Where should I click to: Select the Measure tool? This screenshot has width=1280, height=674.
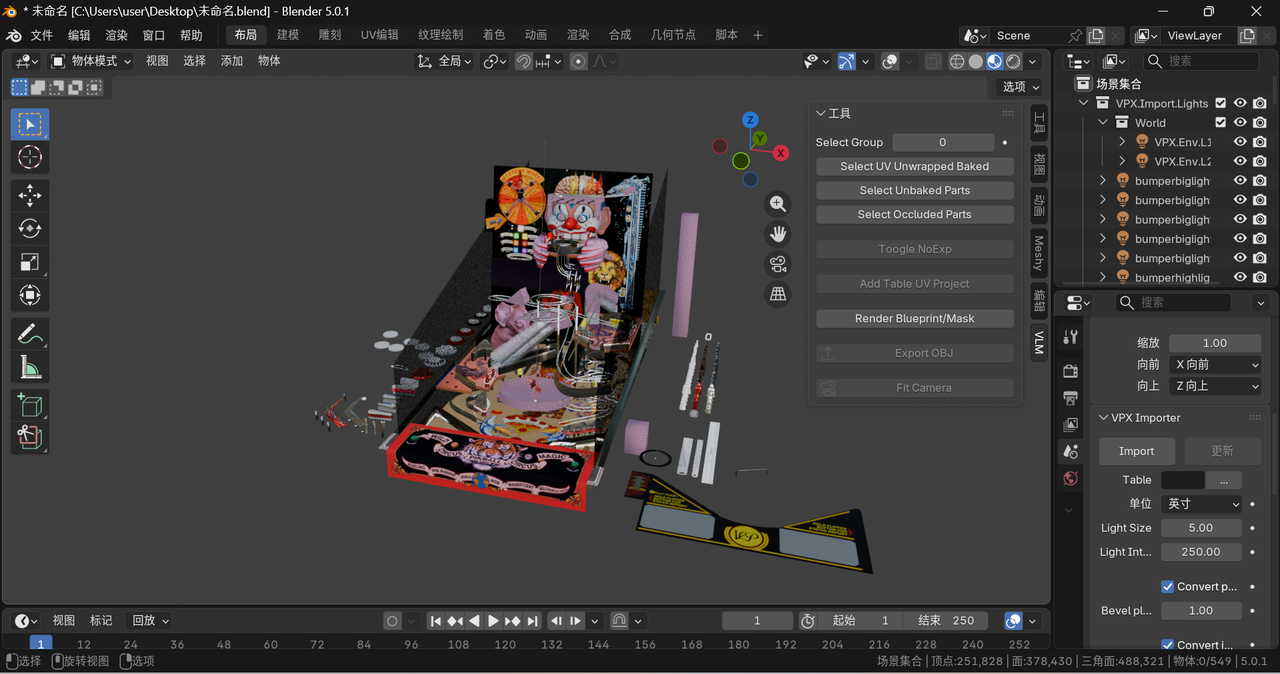tap(30, 367)
